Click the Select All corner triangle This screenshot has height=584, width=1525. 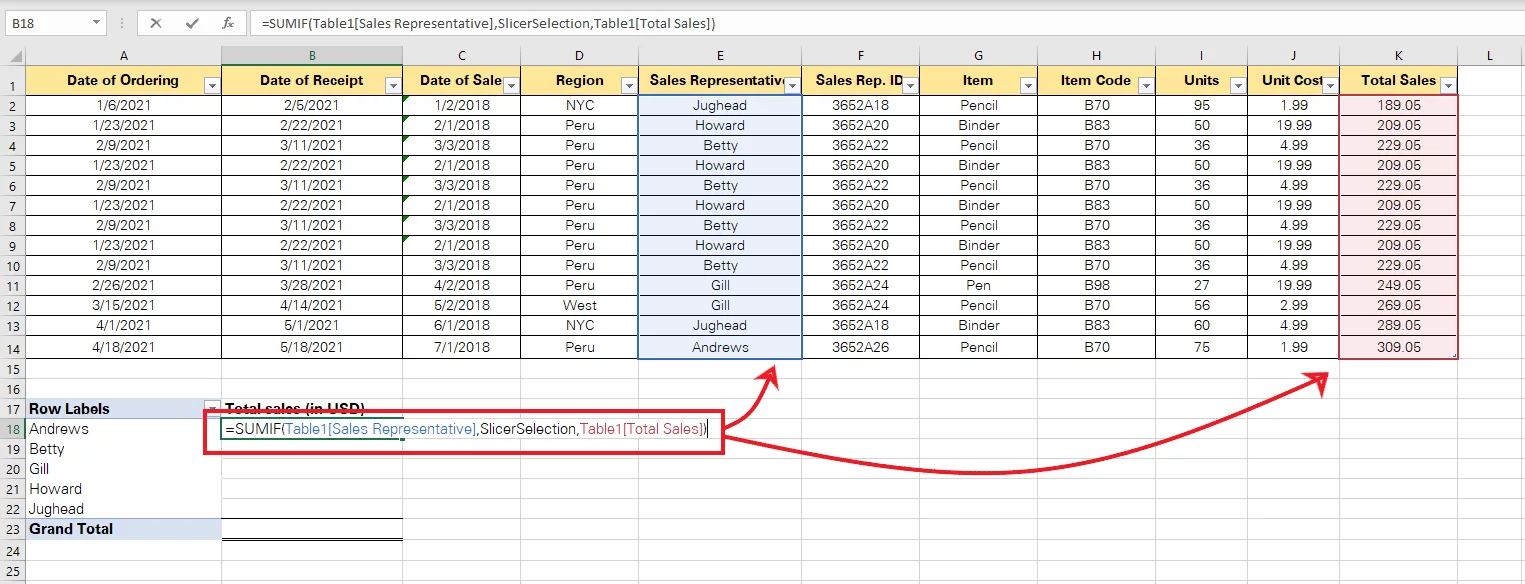(12, 56)
